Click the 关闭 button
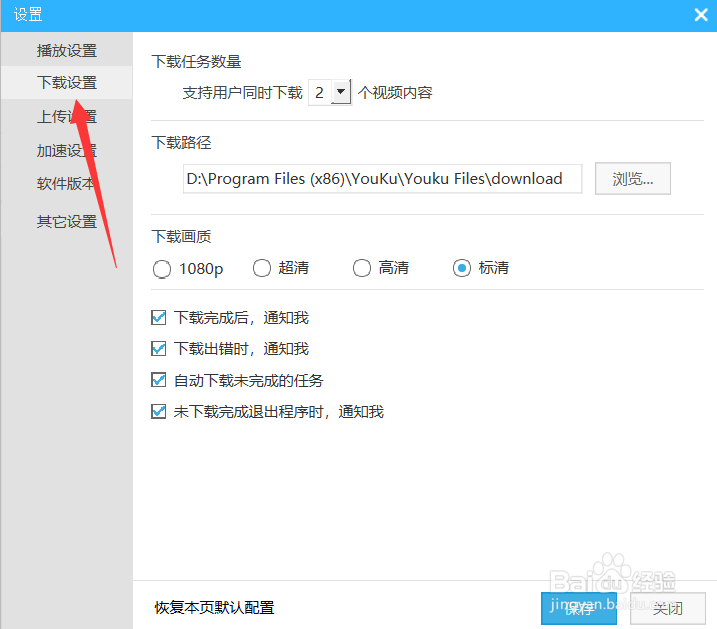717x629 pixels. pyautogui.click(x=668, y=608)
